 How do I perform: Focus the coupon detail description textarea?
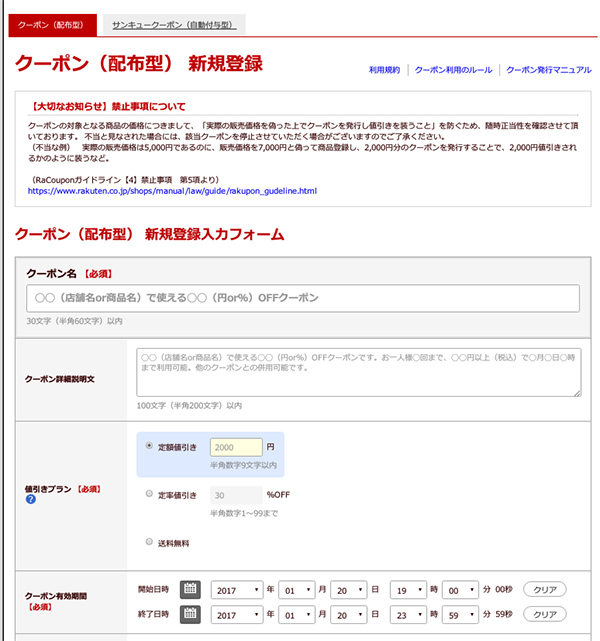point(358,372)
